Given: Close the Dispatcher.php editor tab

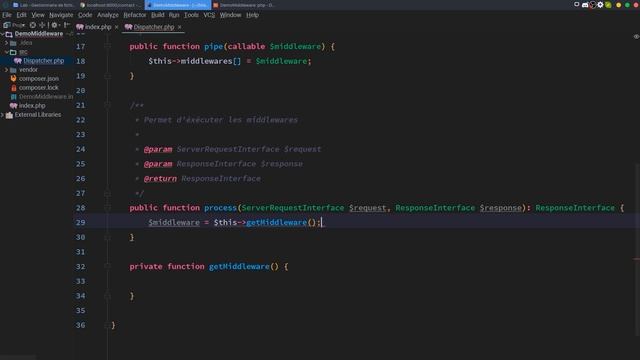Looking at the screenshot, I should pyautogui.click(x=180, y=27).
